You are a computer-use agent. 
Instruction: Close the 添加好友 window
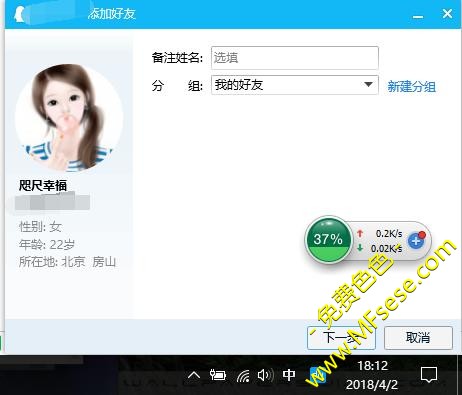[x=447, y=14]
